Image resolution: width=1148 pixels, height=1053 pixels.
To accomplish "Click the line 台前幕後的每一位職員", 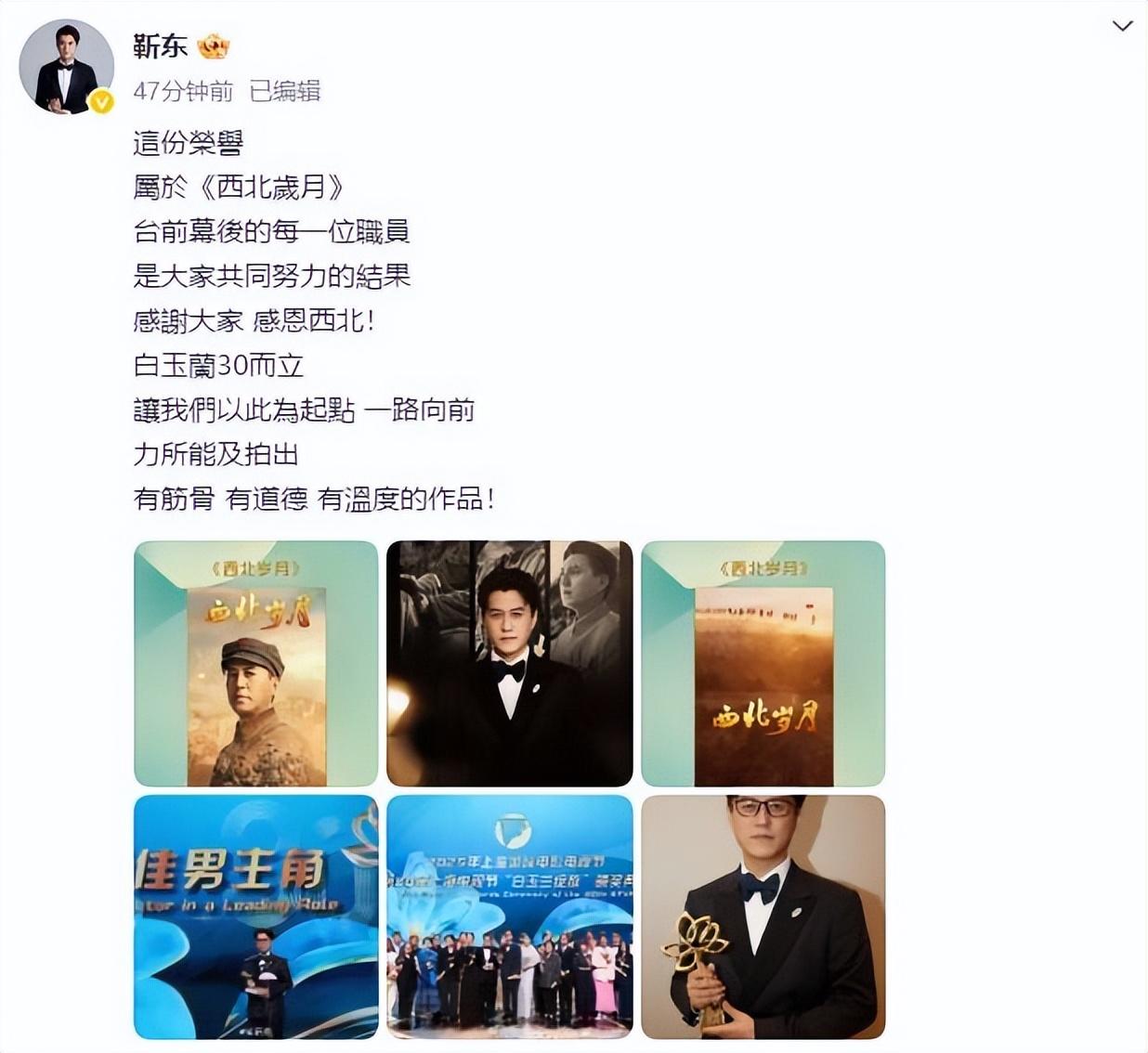I will pyautogui.click(x=271, y=231).
